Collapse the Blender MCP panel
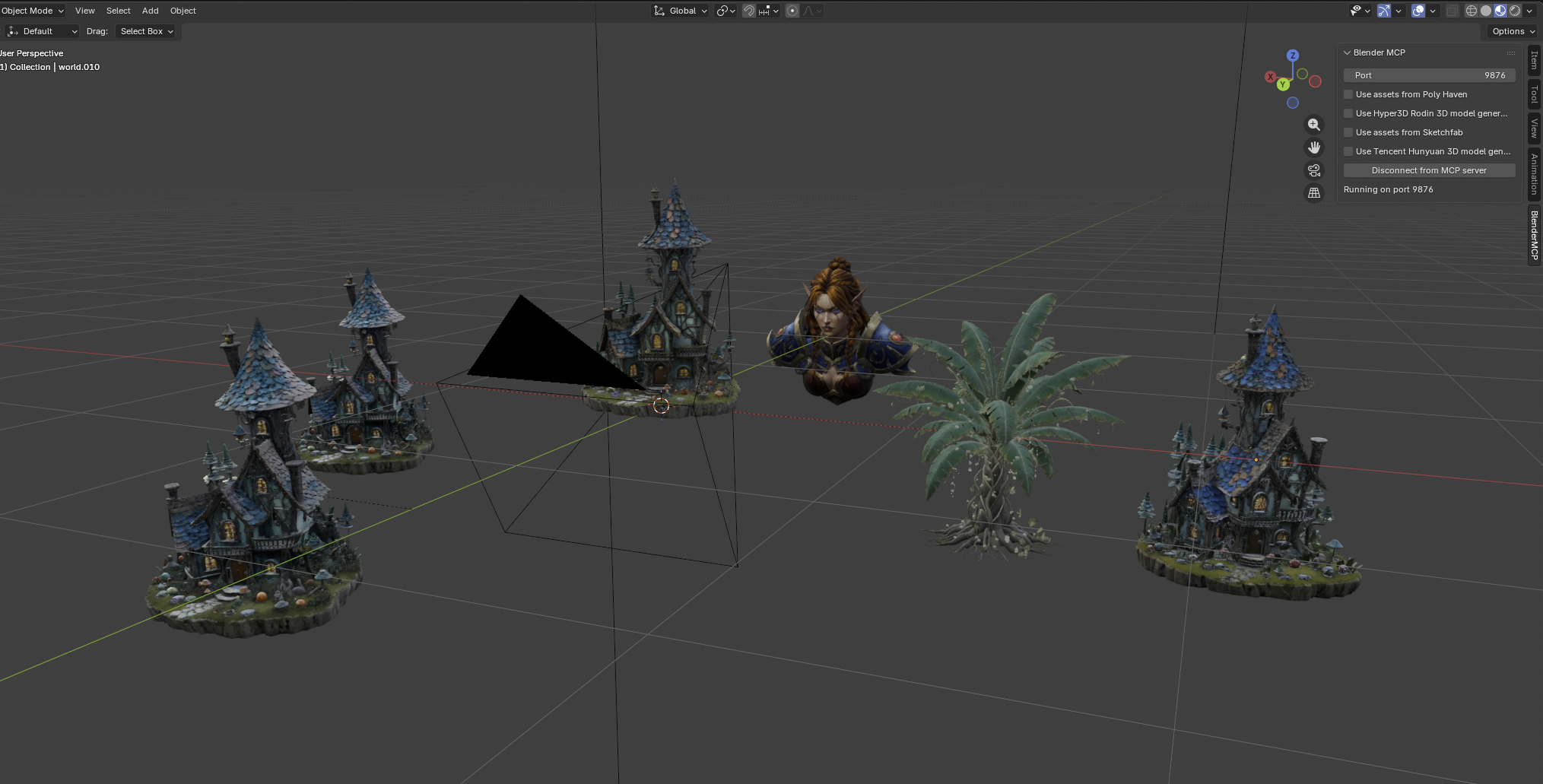 (1347, 52)
